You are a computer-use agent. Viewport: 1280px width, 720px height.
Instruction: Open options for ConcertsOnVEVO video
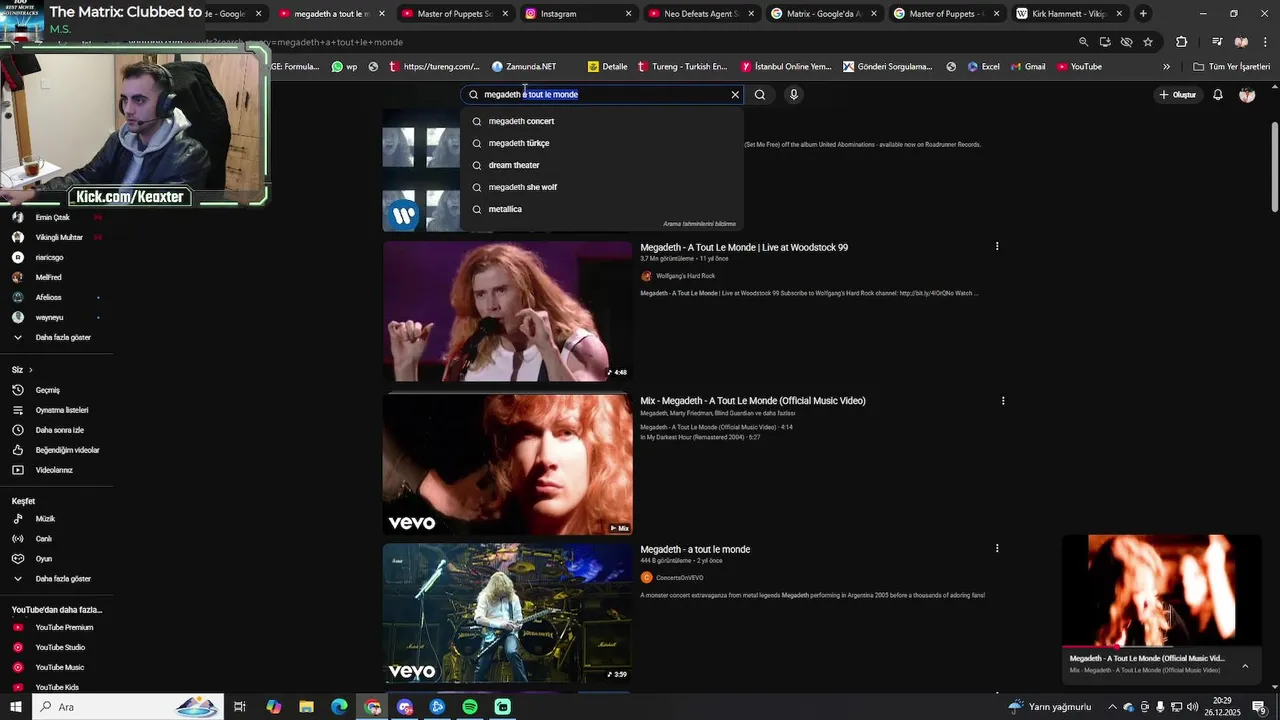tap(996, 548)
